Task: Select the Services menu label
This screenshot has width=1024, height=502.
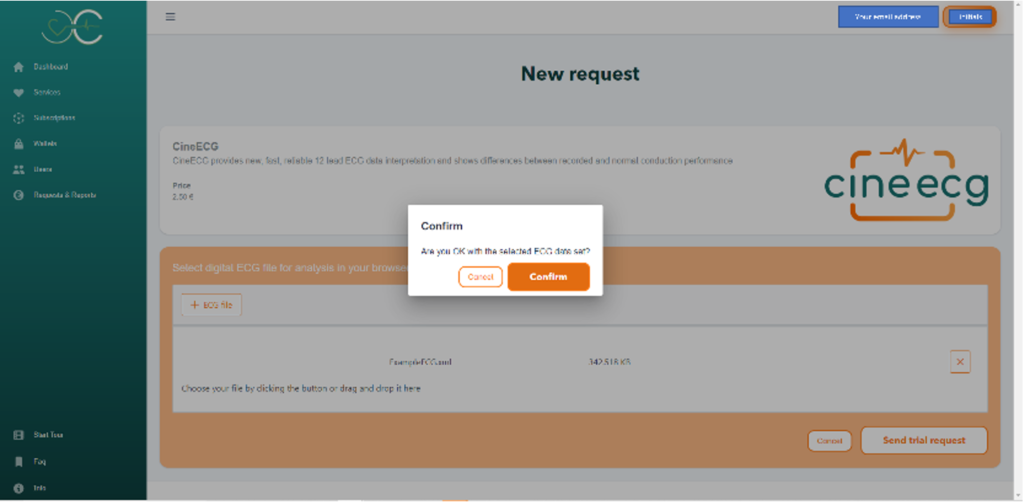Action: pos(47,93)
